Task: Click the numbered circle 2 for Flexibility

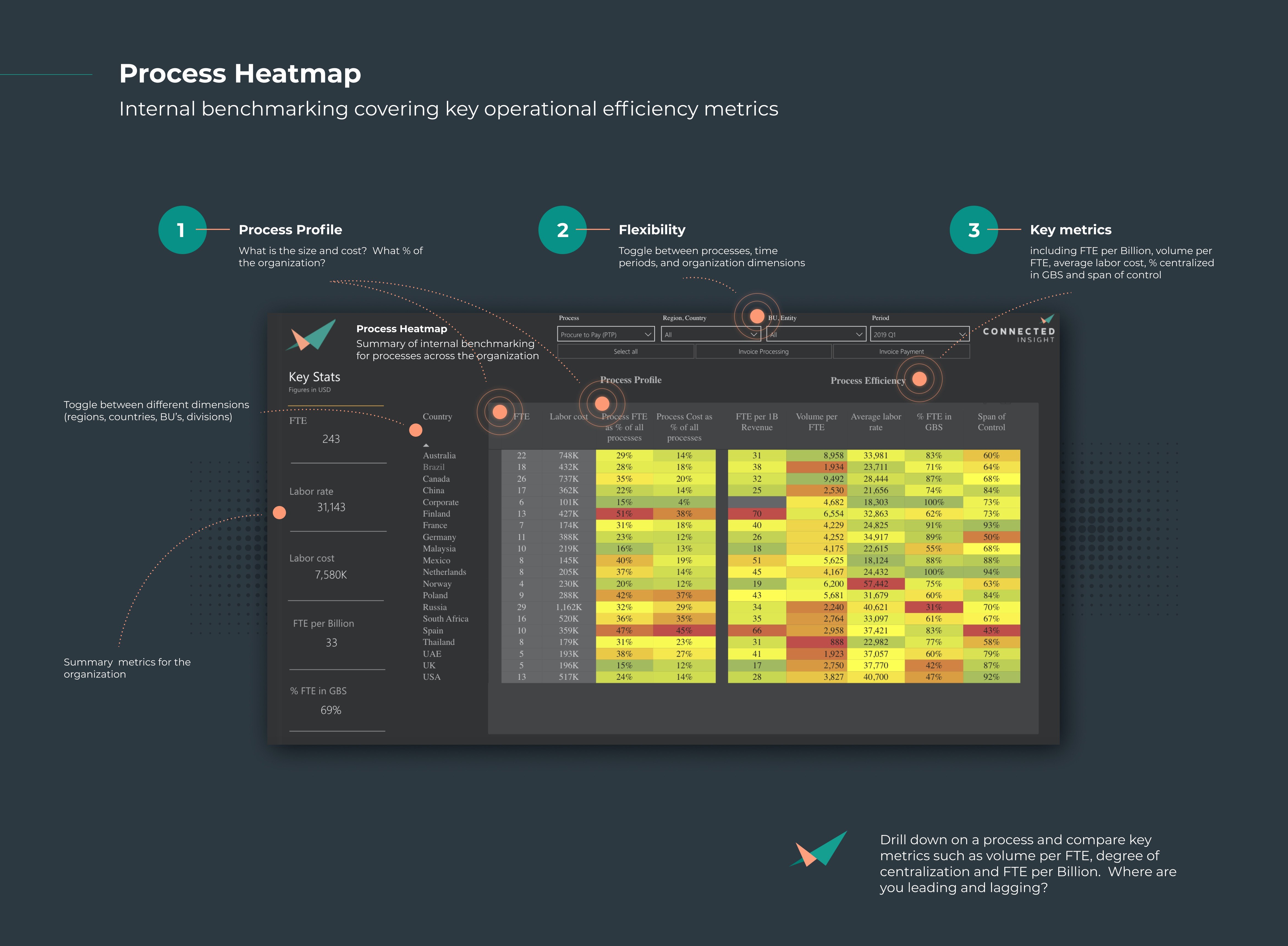Action: (x=563, y=230)
